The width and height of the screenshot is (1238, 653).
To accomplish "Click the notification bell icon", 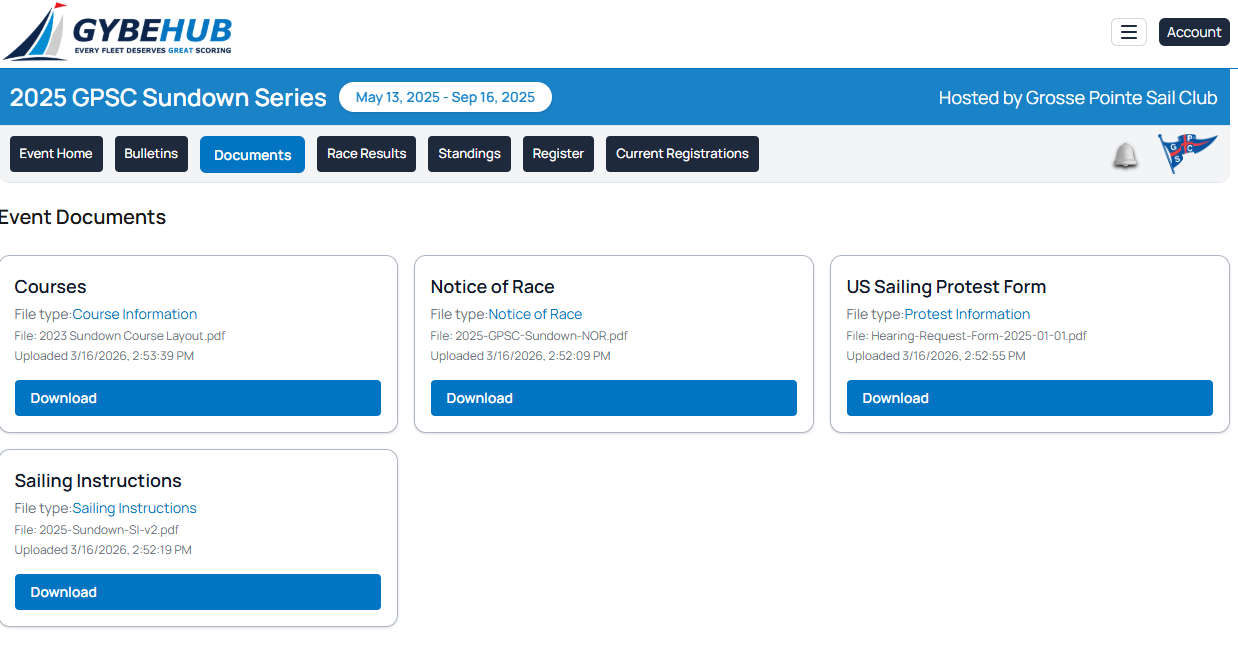I will 1125,155.
